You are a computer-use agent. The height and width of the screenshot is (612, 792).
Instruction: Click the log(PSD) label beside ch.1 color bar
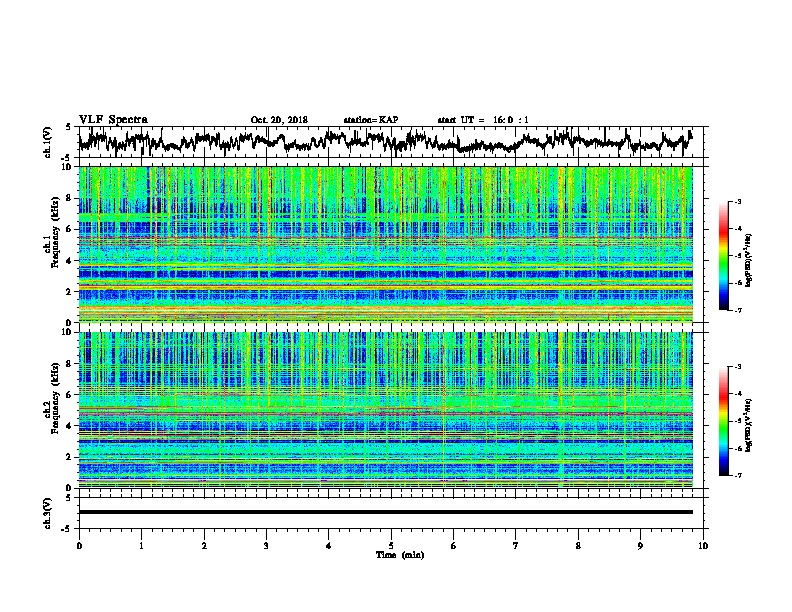pyautogui.click(x=749, y=261)
